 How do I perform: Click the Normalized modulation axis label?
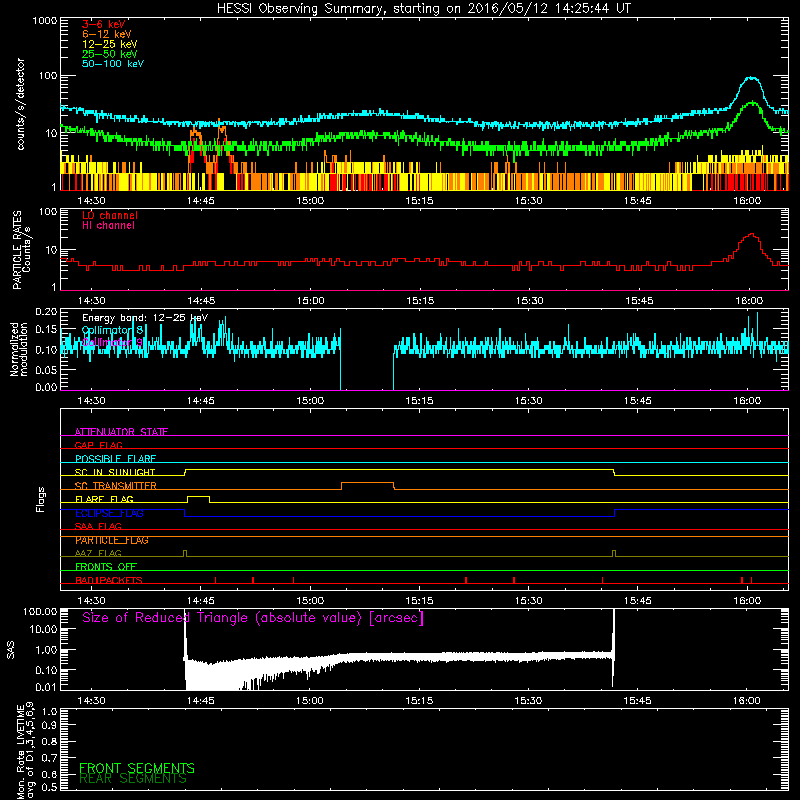[x=19, y=349]
